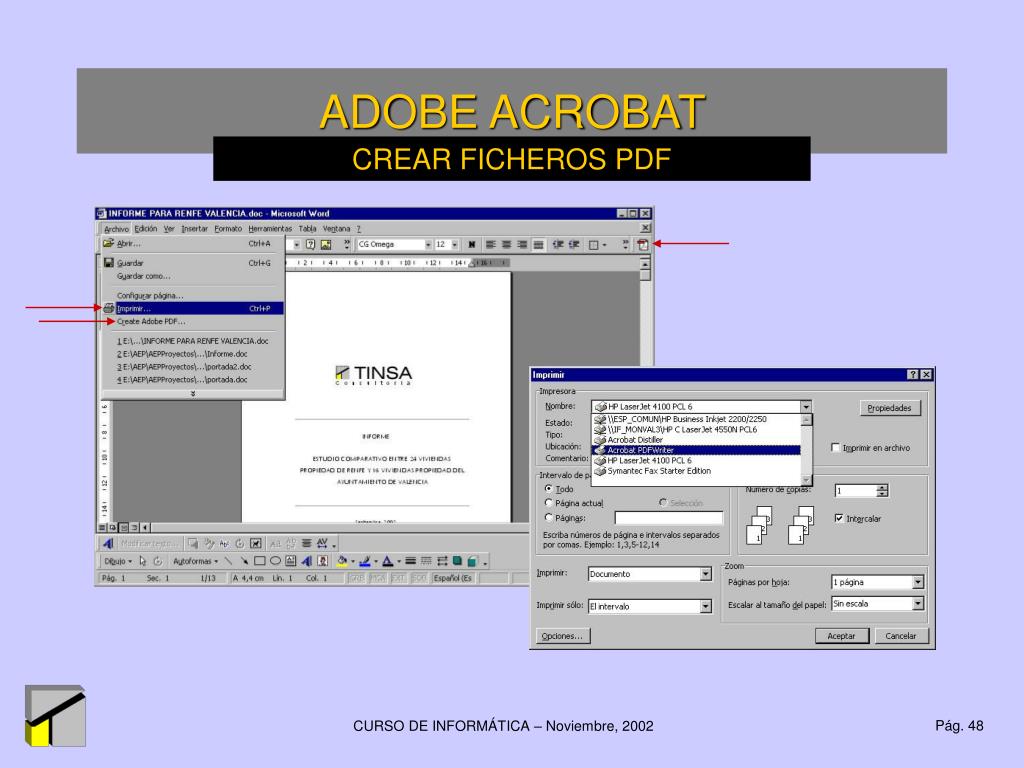1024x768 pixels.
Task: Click the Word help question-mark toolbar icon
Action: [x=310, y=244]
